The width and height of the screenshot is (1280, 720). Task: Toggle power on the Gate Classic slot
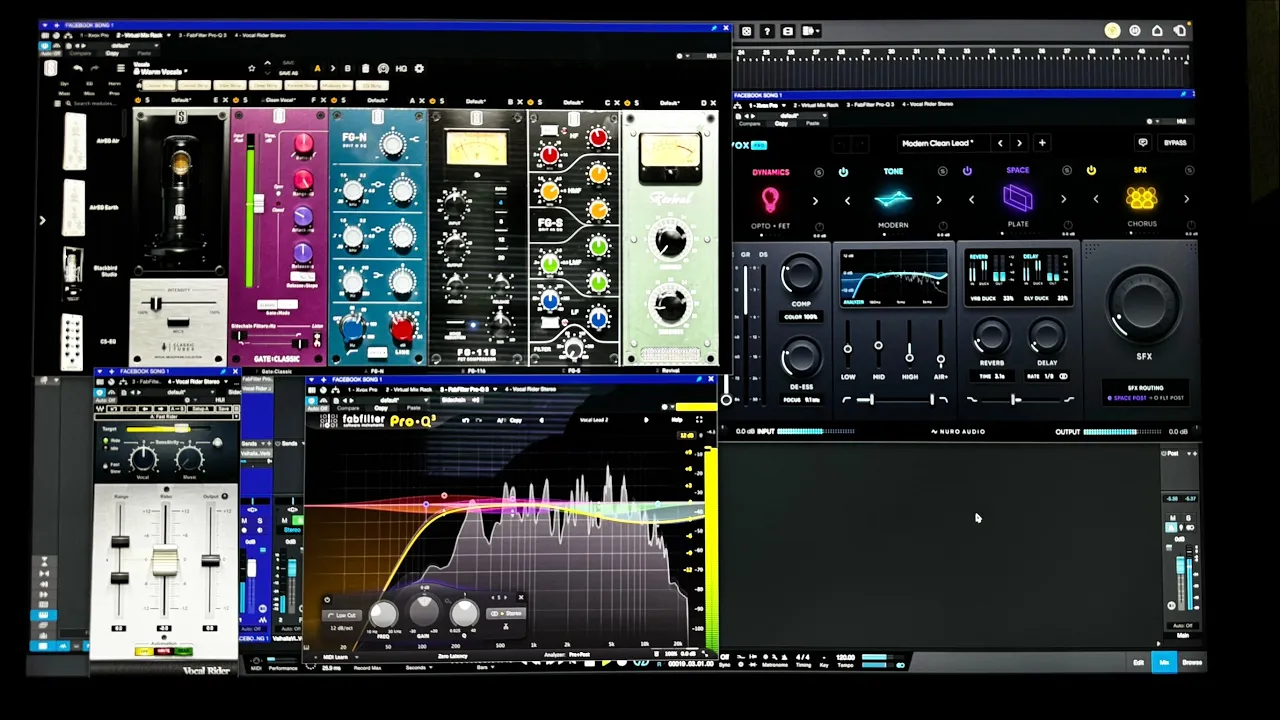[235, 101]
